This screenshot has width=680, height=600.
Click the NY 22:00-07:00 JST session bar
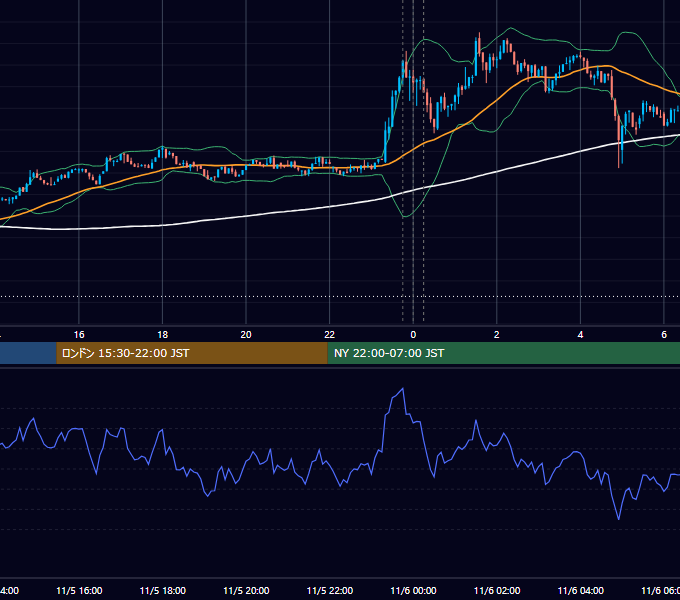[503, 353]
